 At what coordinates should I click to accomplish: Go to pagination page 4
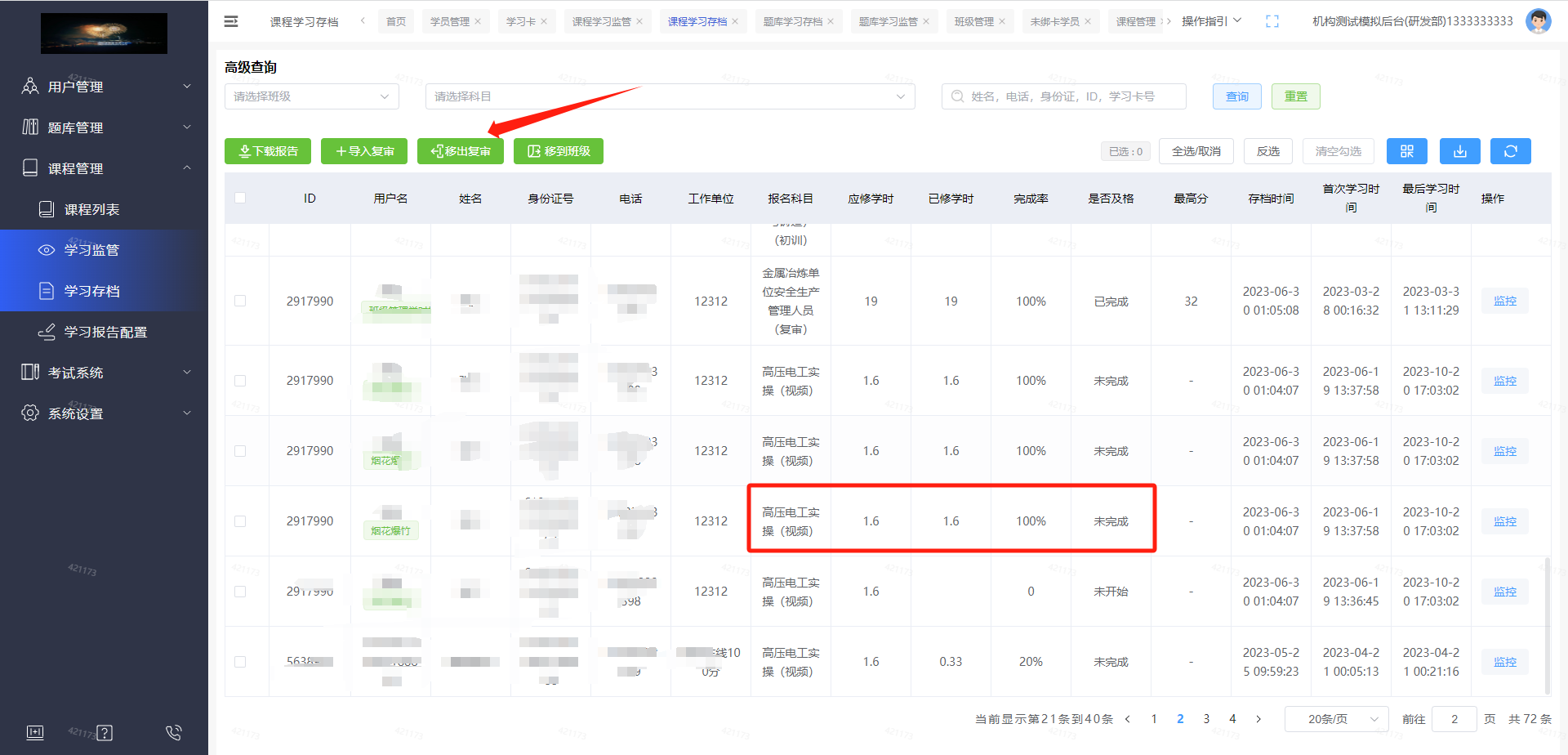(x=1232, y=719)
